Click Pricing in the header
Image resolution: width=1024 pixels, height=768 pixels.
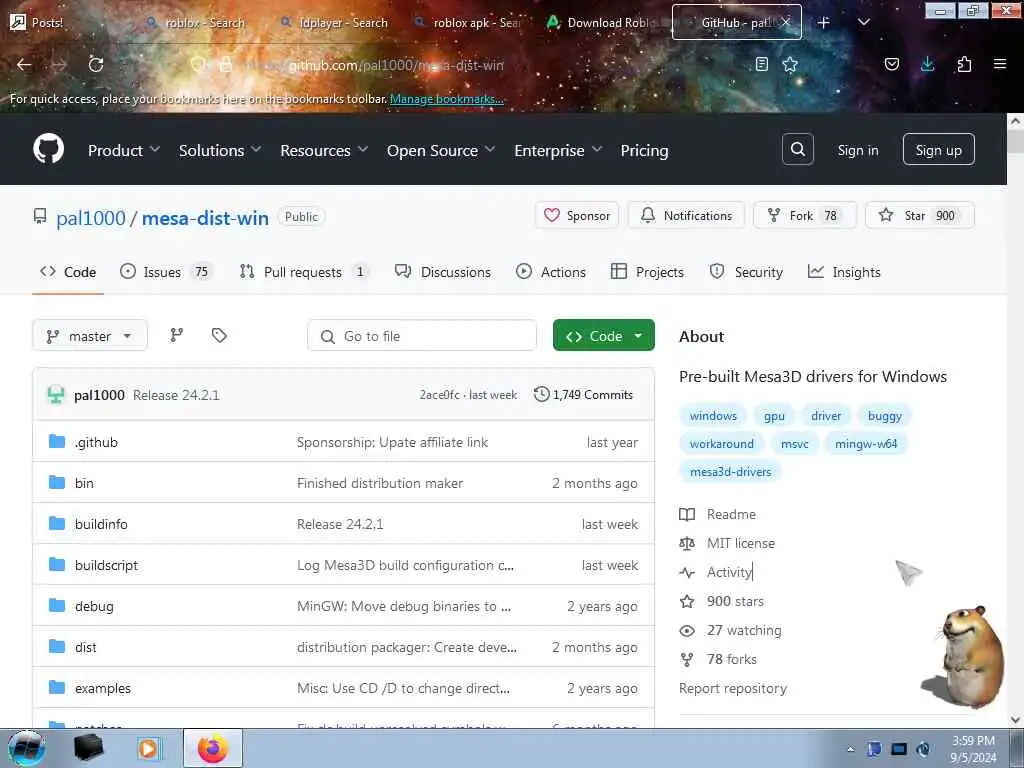[644, 150]
